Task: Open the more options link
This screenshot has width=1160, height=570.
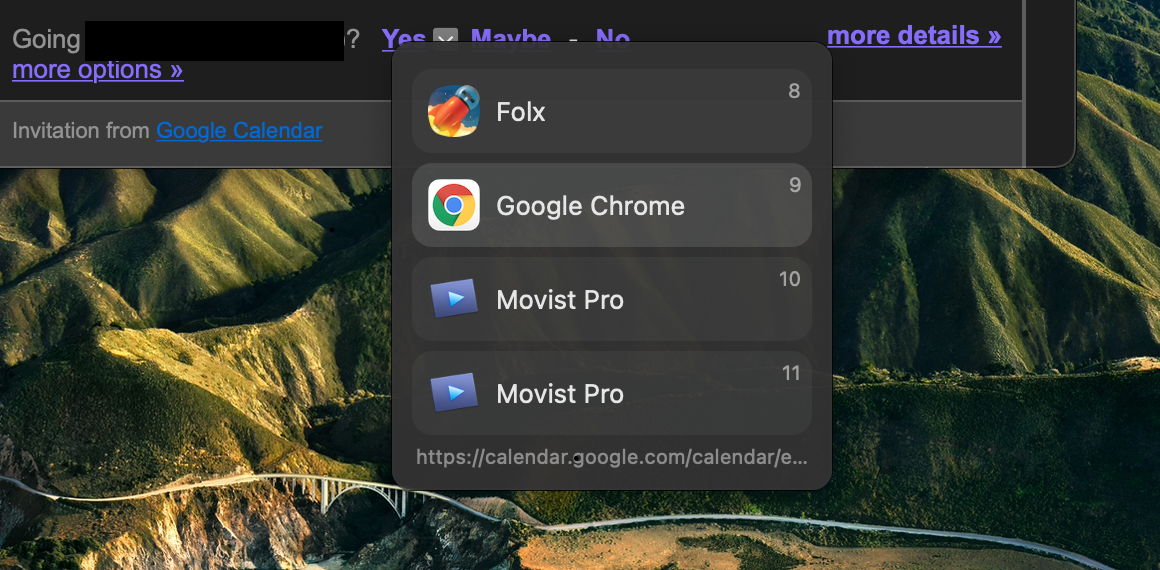Action: click(98, 70)
